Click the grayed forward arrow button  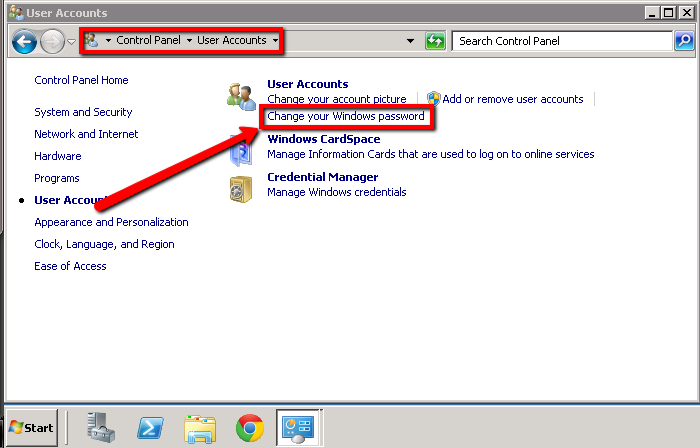(x=52, y=41)
